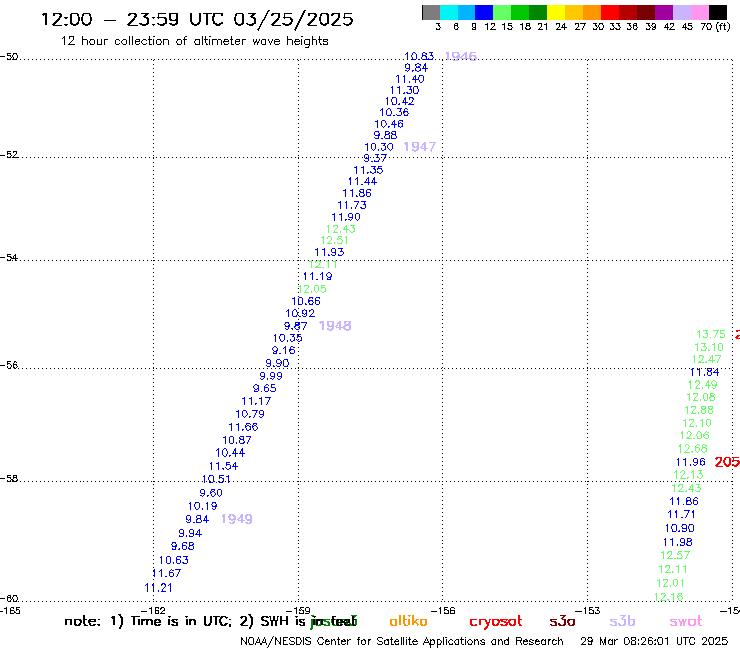Click the wave height value 10.87

coord(237,440)
